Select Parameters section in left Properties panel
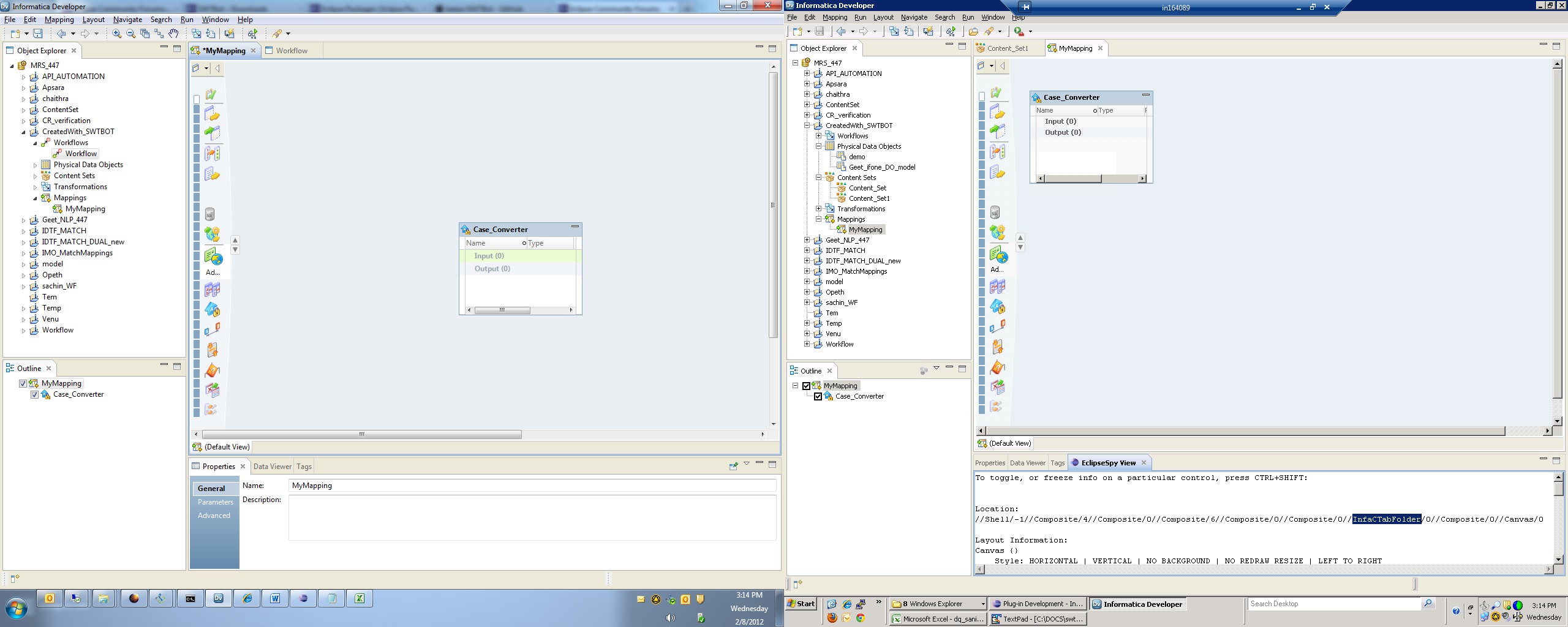The height and width of the screenshot is (627, 1568). (215, 502)
